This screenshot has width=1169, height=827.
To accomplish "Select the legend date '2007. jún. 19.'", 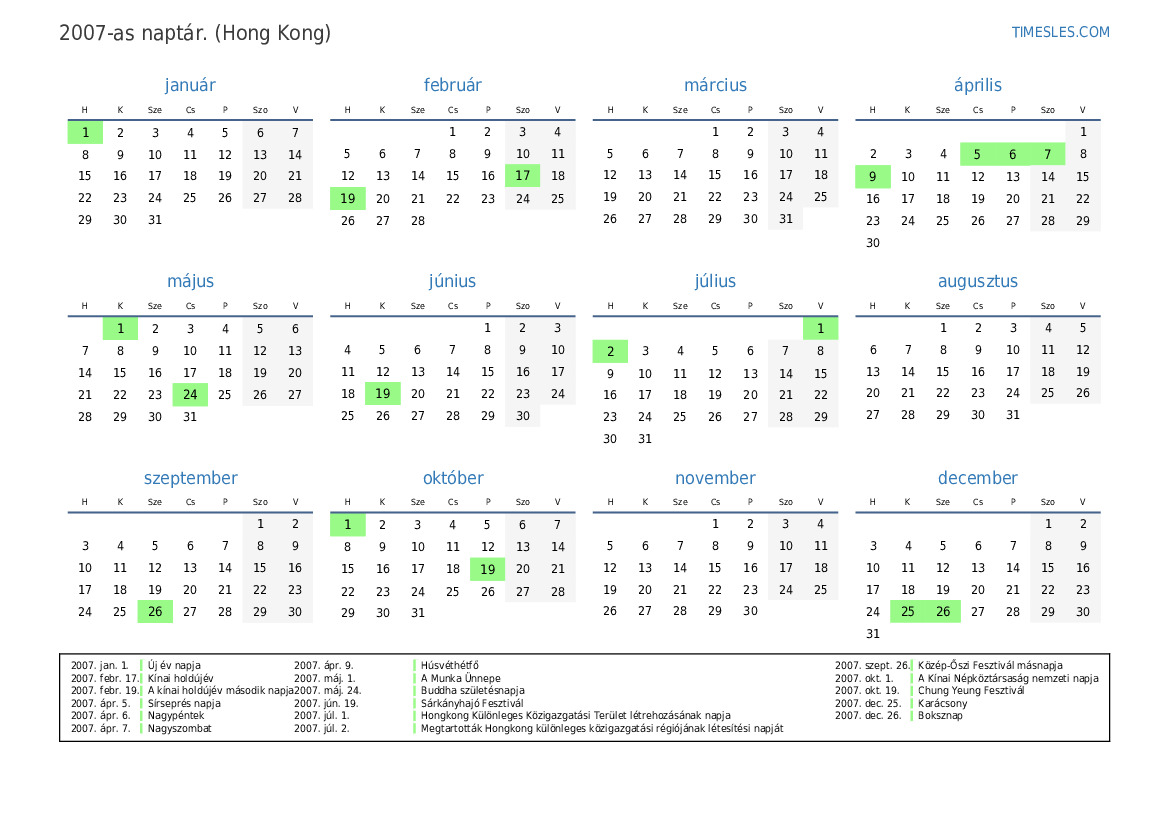I will click(x=326, y=703).
